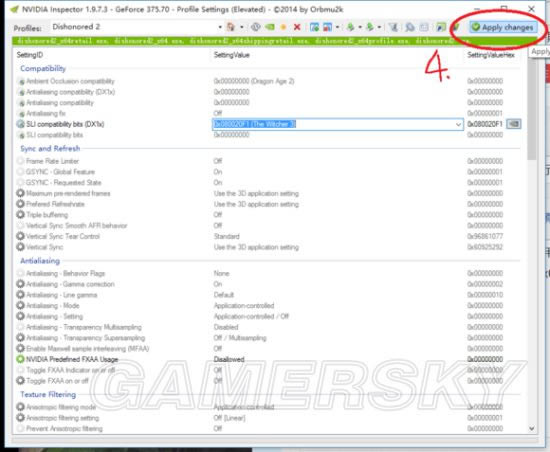Collapse the Texture Filtering group header
This screenshot has width=550, height=452.
pos(48,394)
